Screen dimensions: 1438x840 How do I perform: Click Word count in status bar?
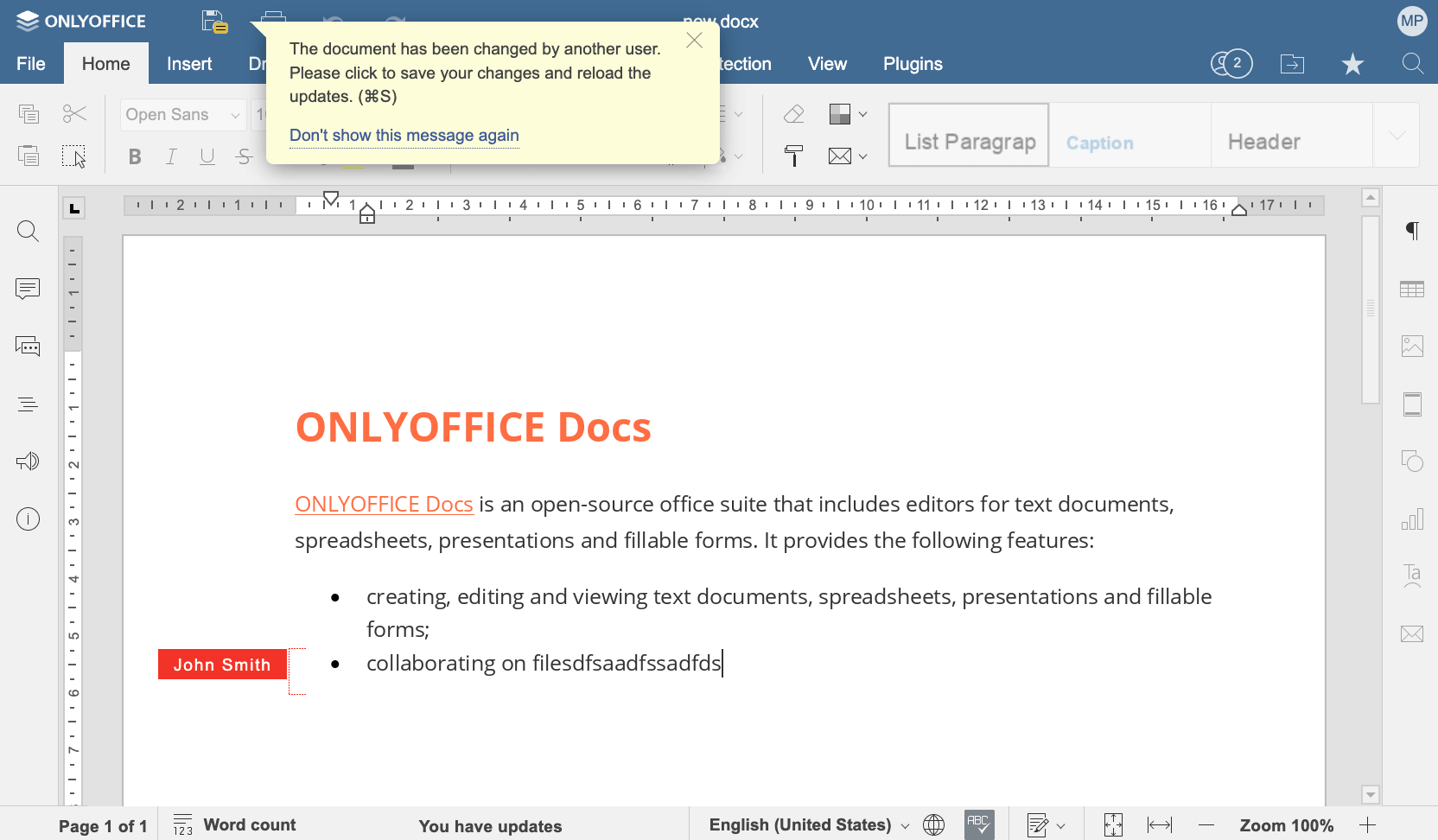point(235,825)
